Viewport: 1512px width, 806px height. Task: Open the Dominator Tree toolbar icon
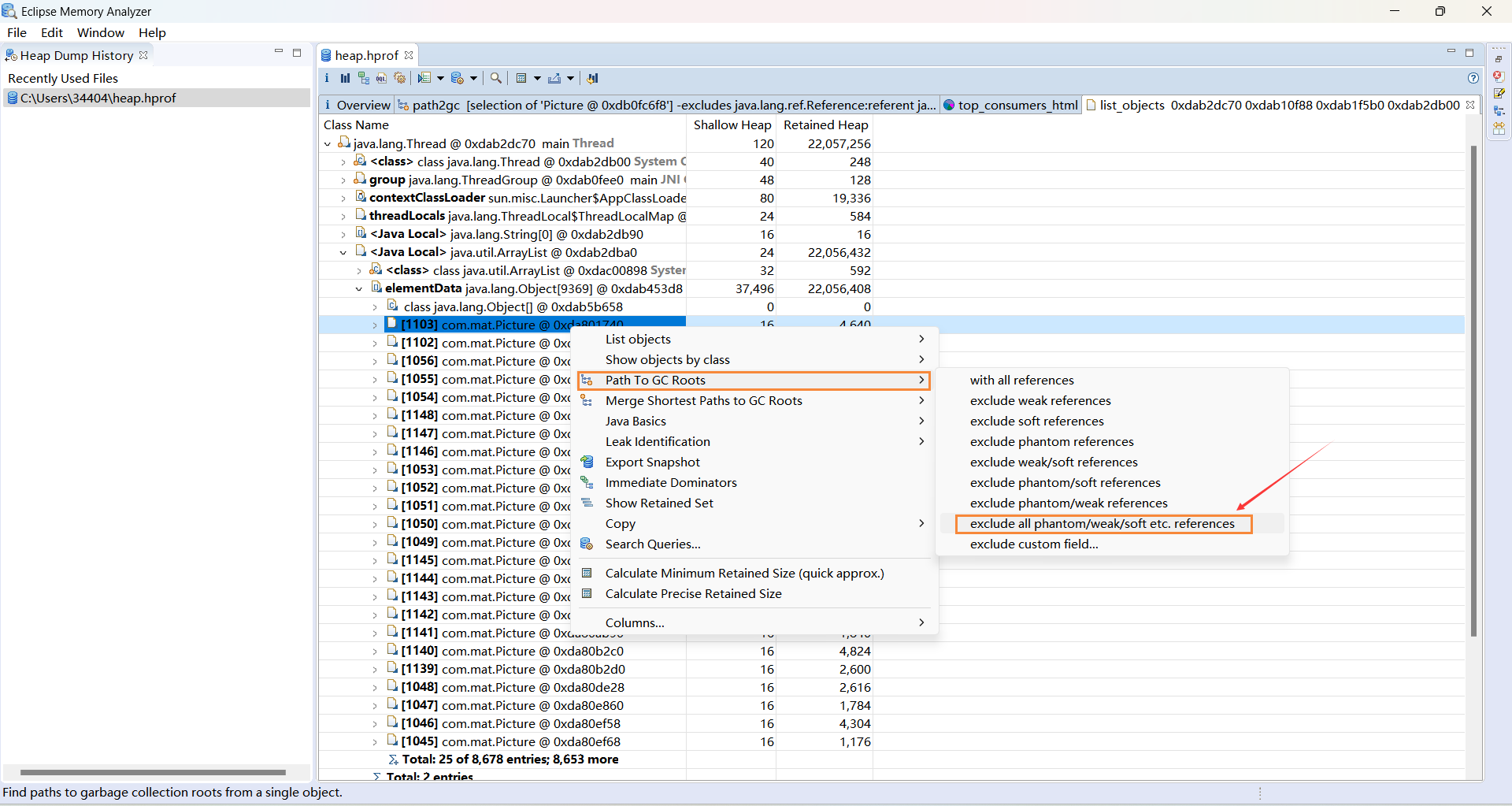click(x=363, y=78)
